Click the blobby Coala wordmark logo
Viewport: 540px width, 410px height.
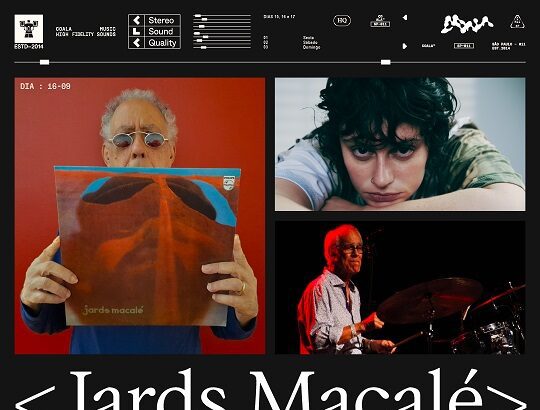click(x=467, y=24)
